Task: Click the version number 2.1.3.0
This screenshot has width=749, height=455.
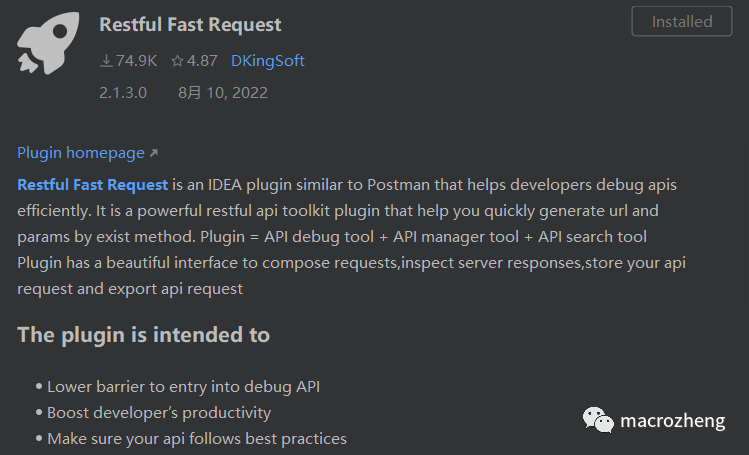Action: (123, 93)
